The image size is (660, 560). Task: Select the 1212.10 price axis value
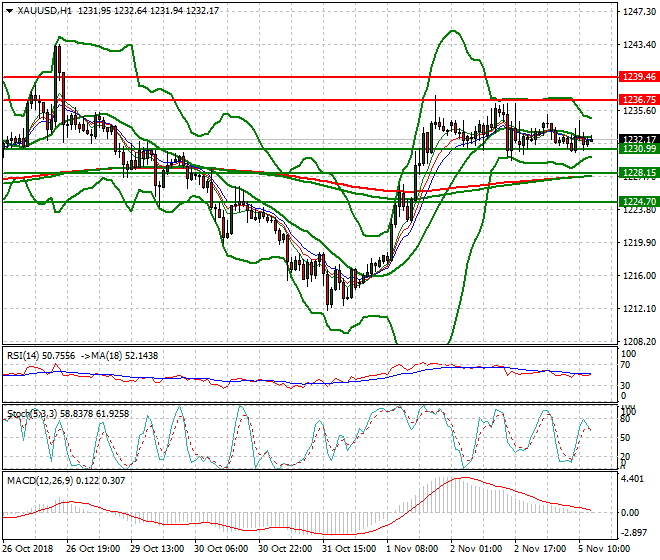coord(639,309)
